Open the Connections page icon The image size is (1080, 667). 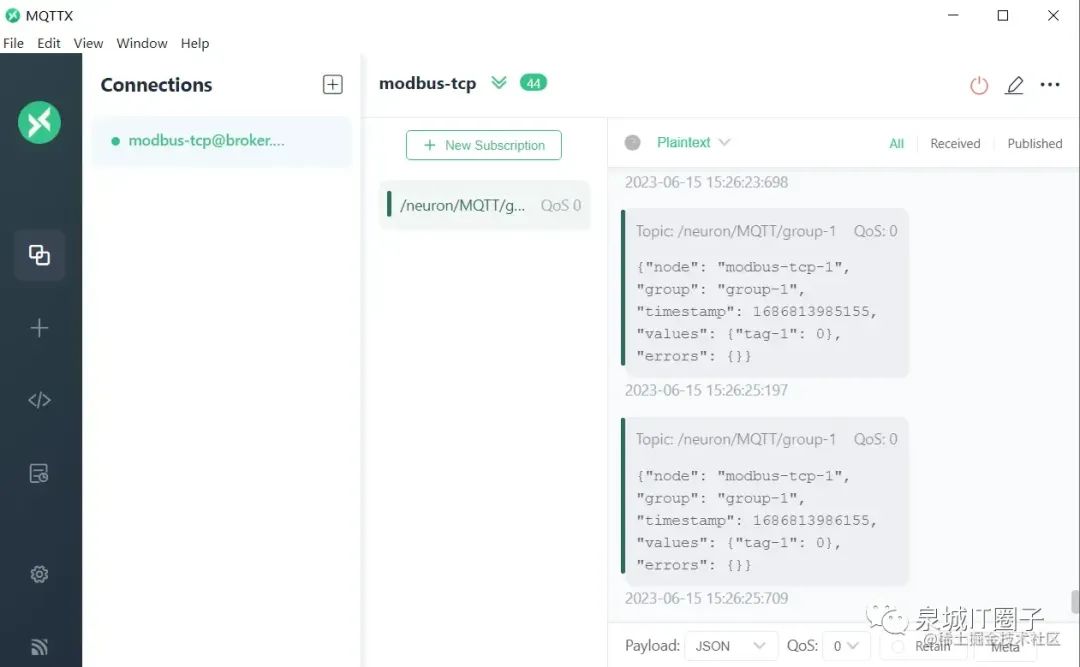[39, 255]
